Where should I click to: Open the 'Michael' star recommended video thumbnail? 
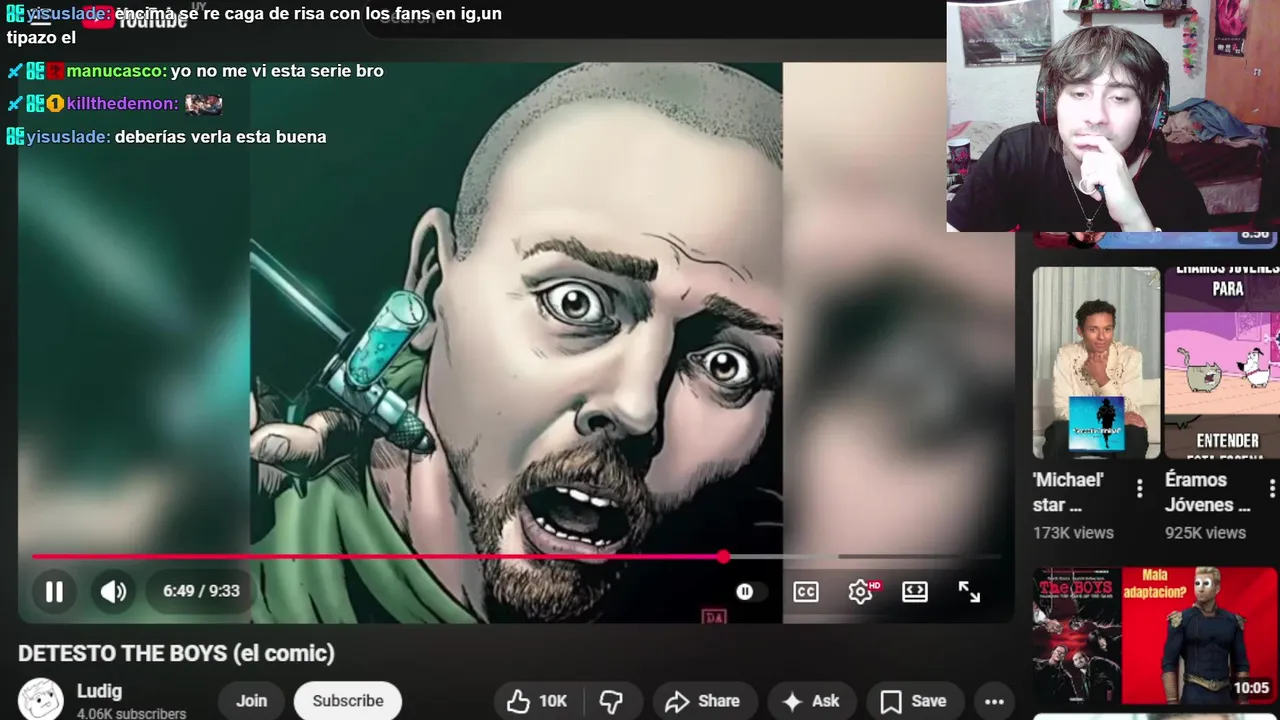click(1096, 362)
